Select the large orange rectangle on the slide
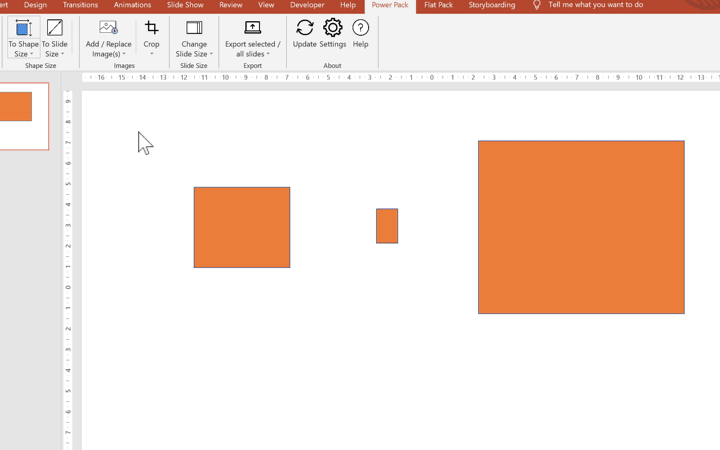 tap(581, 227)
